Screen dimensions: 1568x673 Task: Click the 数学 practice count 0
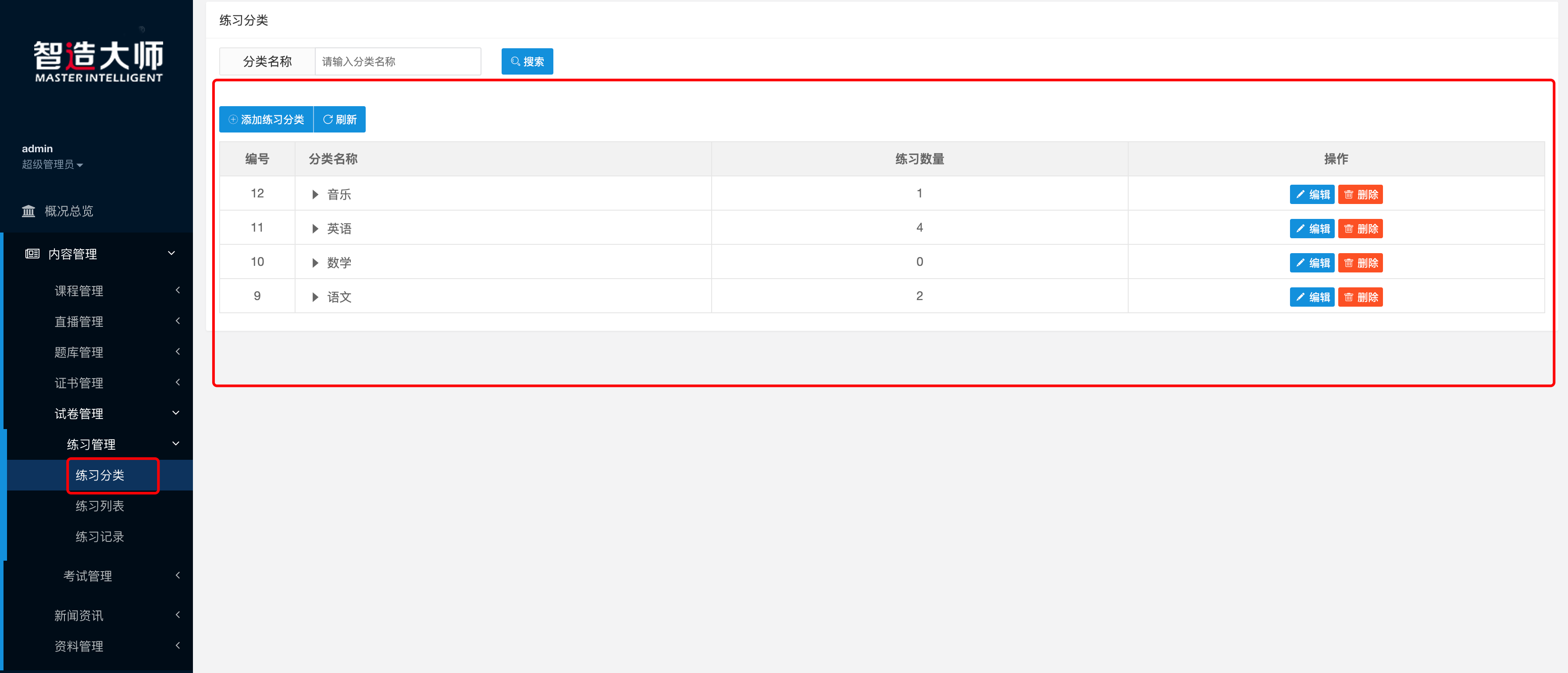tap(919, 261)
